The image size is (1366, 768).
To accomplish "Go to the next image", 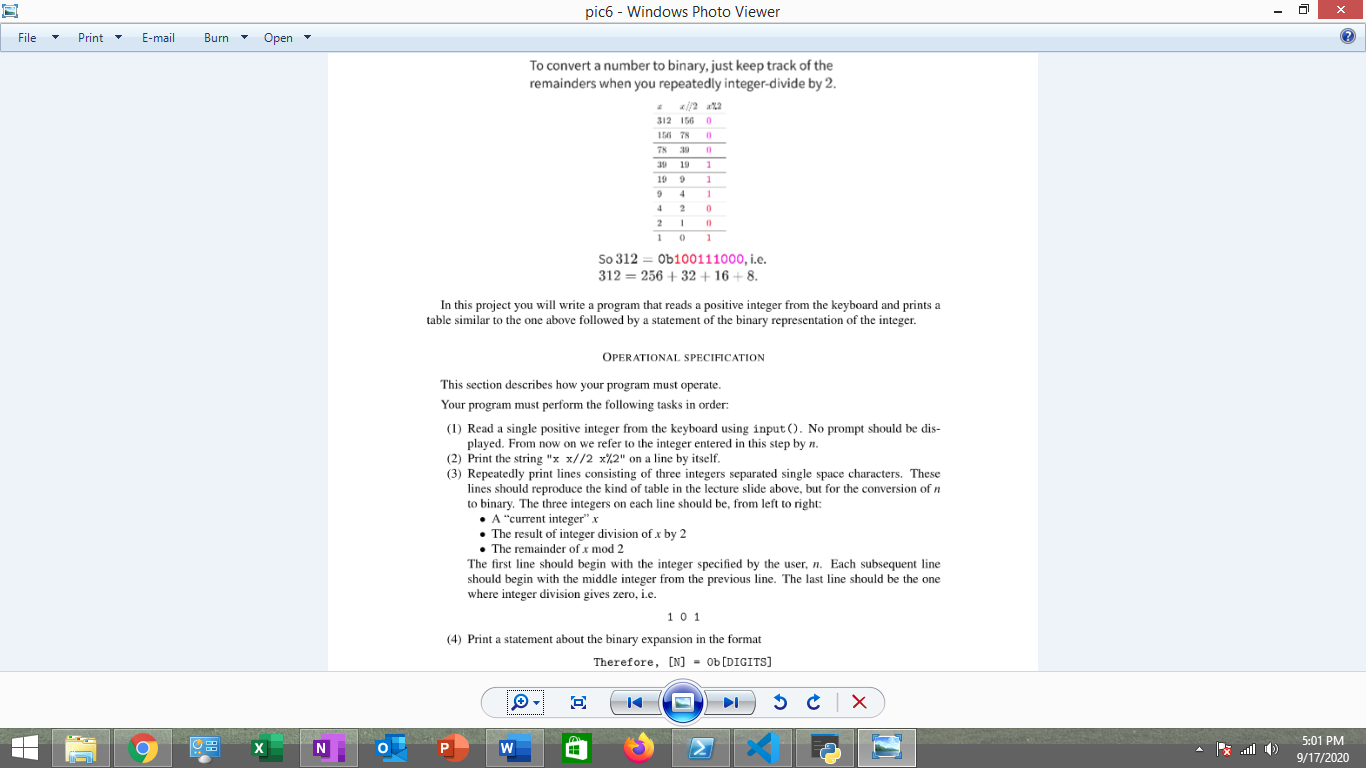I will tap(731, 702).
